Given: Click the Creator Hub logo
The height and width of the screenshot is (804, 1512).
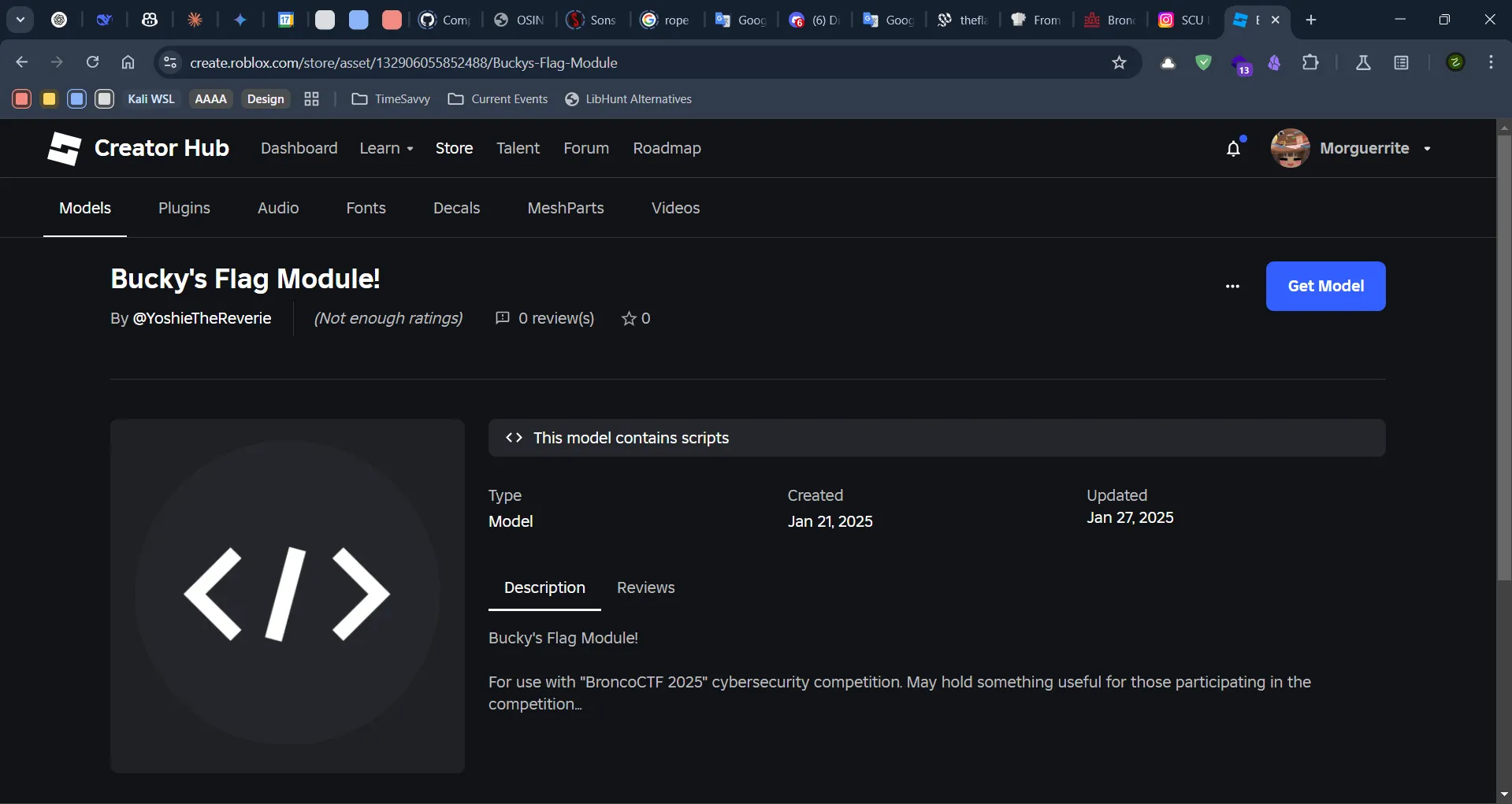Looking at the screenshot, I should pos(138,148).
